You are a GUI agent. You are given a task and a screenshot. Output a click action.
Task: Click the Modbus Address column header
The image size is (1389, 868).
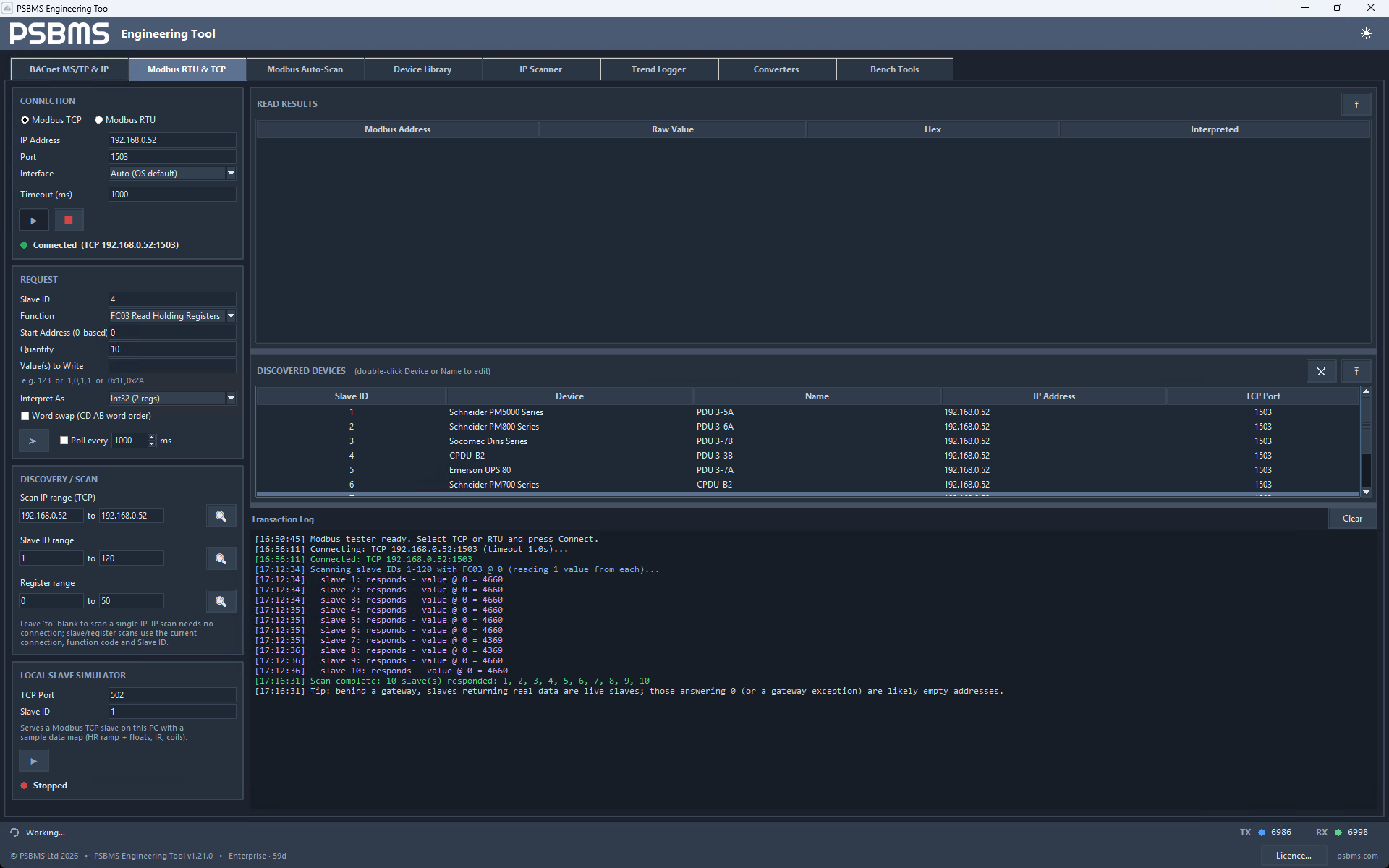tap(397, 129)
